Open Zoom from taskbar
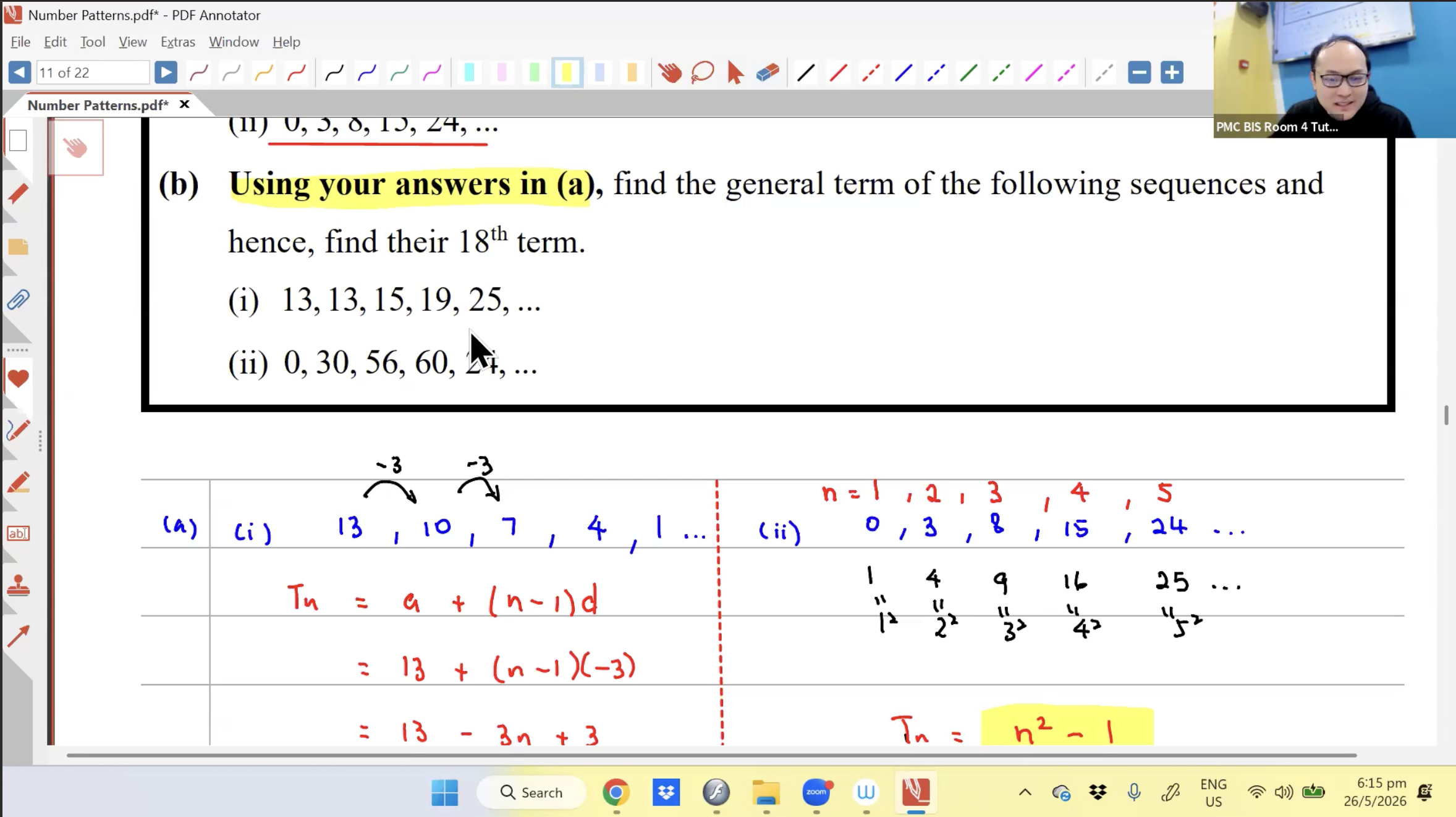This screenshot has height=817, width=1456. (816, 792)
